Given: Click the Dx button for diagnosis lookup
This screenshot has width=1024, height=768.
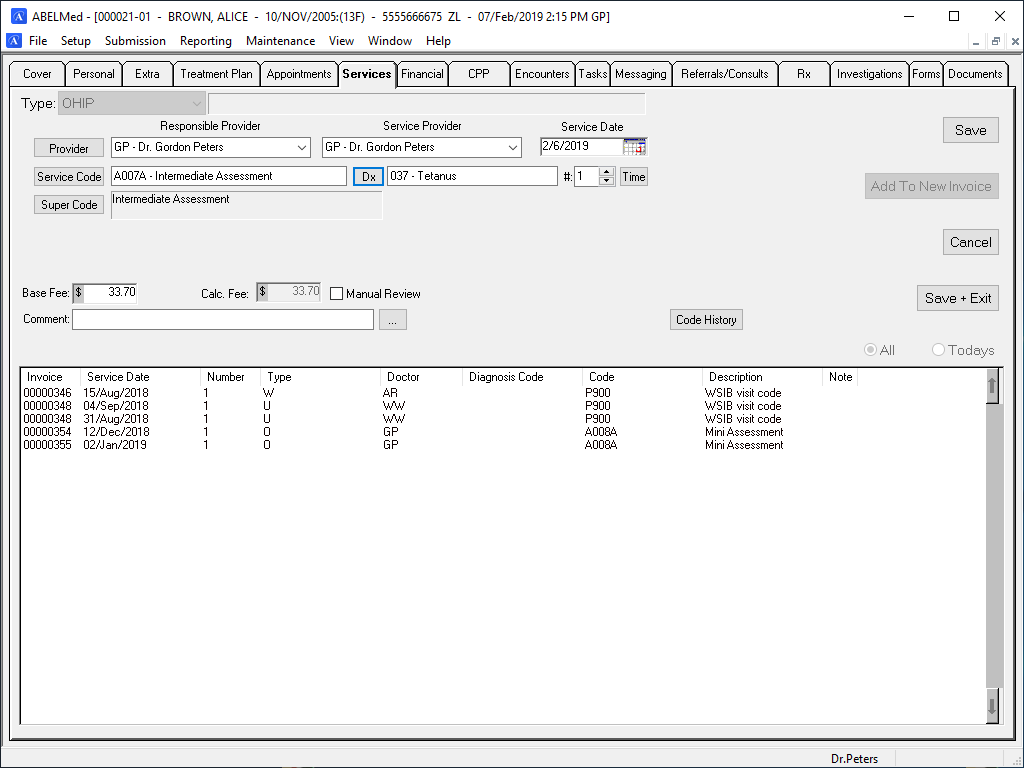Looking at the screenshot, I should pyautogui.click(x=368, y=176).
